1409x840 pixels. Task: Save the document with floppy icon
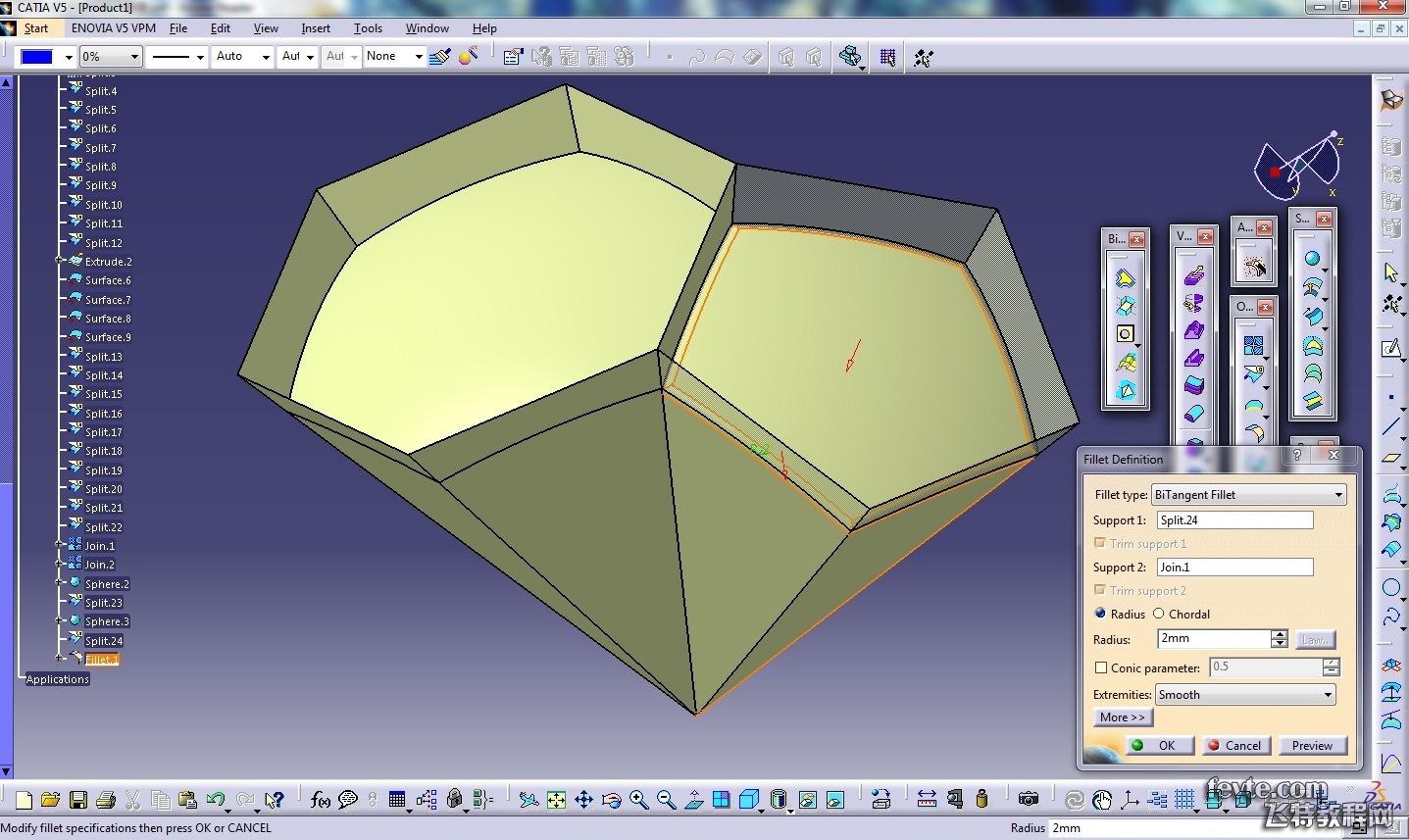pos(78,801)
